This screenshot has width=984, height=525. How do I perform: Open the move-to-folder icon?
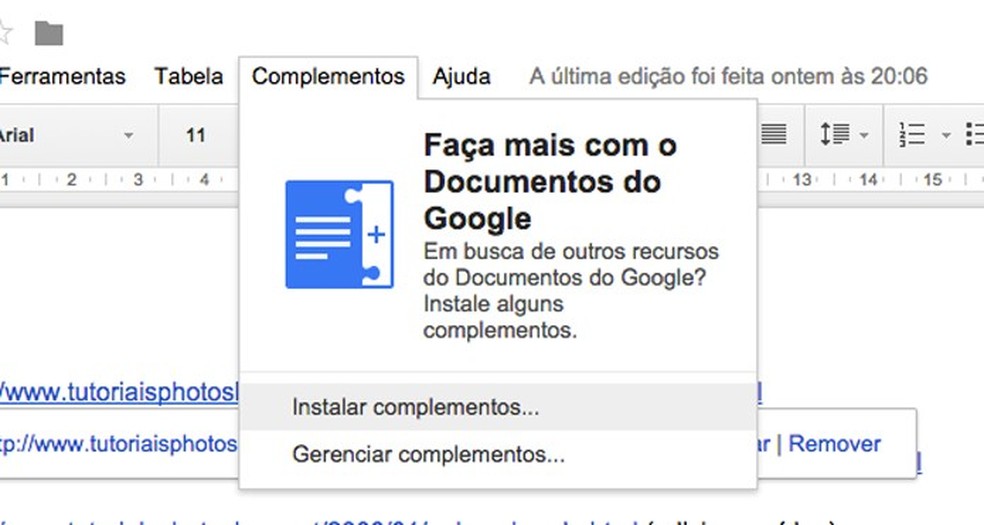pyautogui.click(x=49, y=33)
